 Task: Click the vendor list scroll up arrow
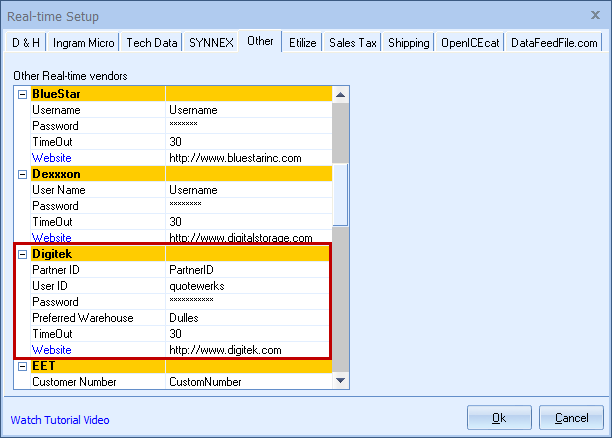340,94
